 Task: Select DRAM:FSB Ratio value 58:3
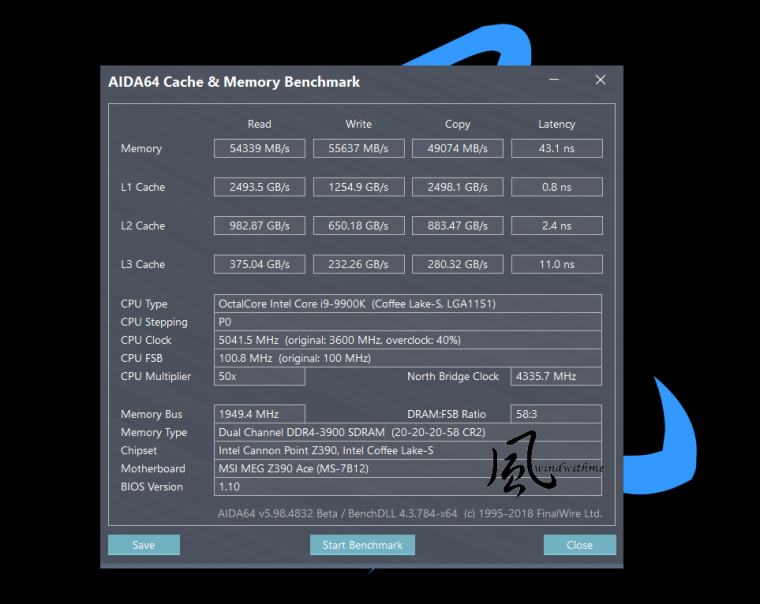pyautogui.click(x=556, y=414)
